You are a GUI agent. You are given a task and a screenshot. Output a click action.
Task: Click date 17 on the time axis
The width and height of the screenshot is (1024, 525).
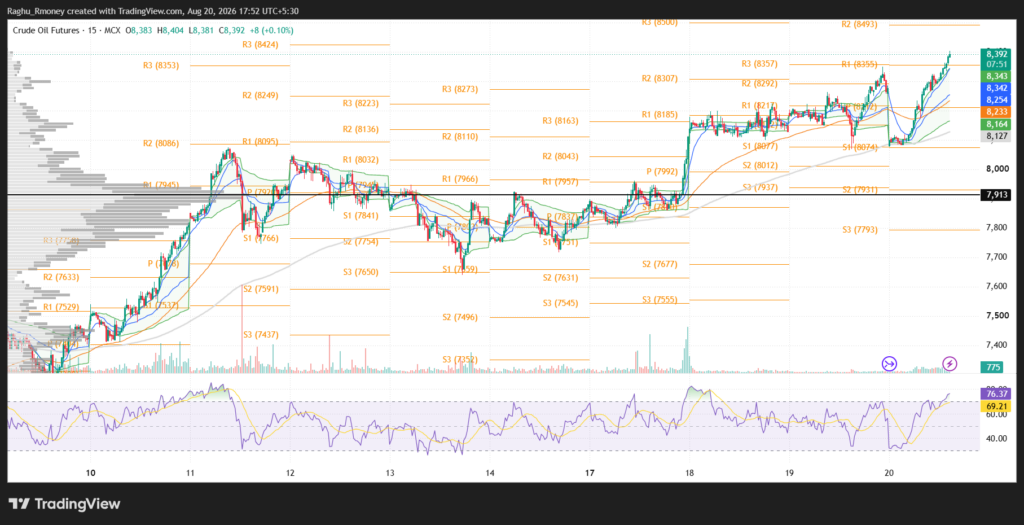click(x=589, y=473)
